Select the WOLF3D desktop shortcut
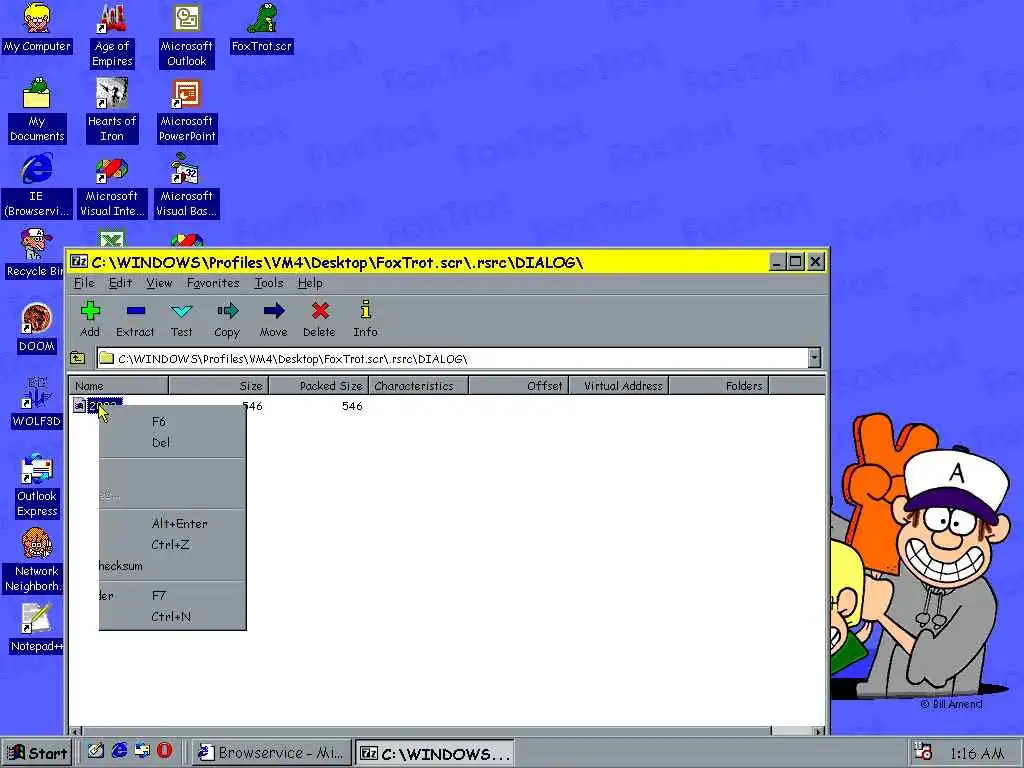1024x768 pixels. point(37,403)
